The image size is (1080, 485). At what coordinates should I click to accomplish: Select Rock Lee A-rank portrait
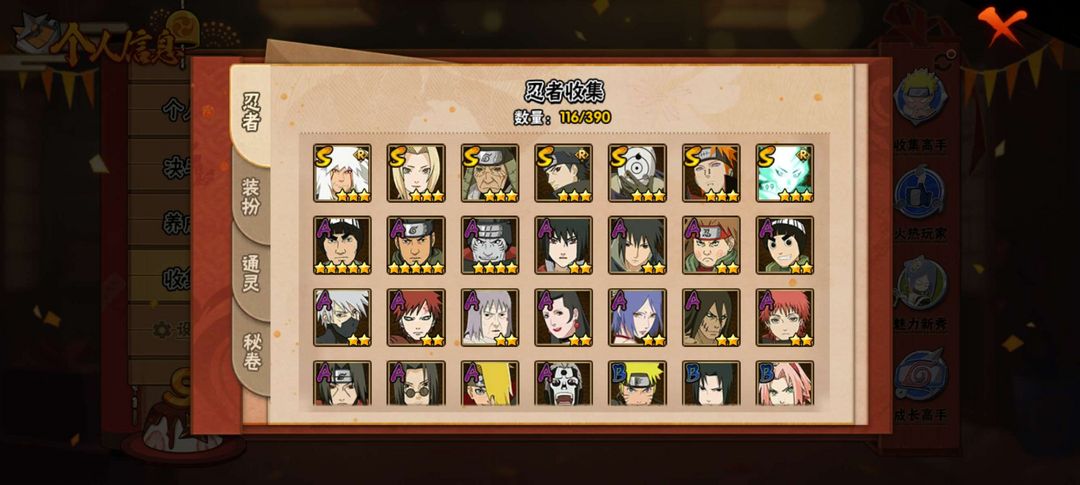point(785,245)
